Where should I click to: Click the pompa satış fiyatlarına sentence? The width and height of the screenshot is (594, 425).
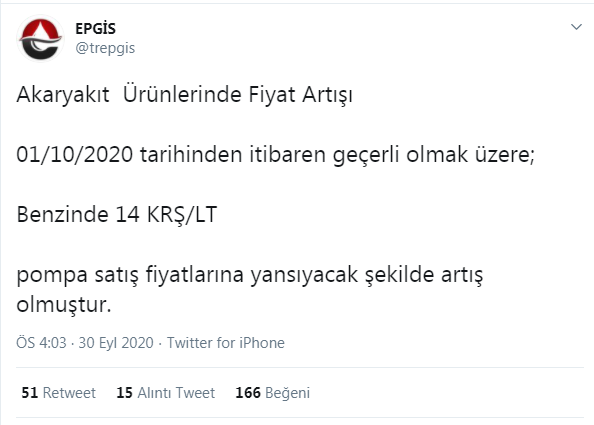coord(250,289)
